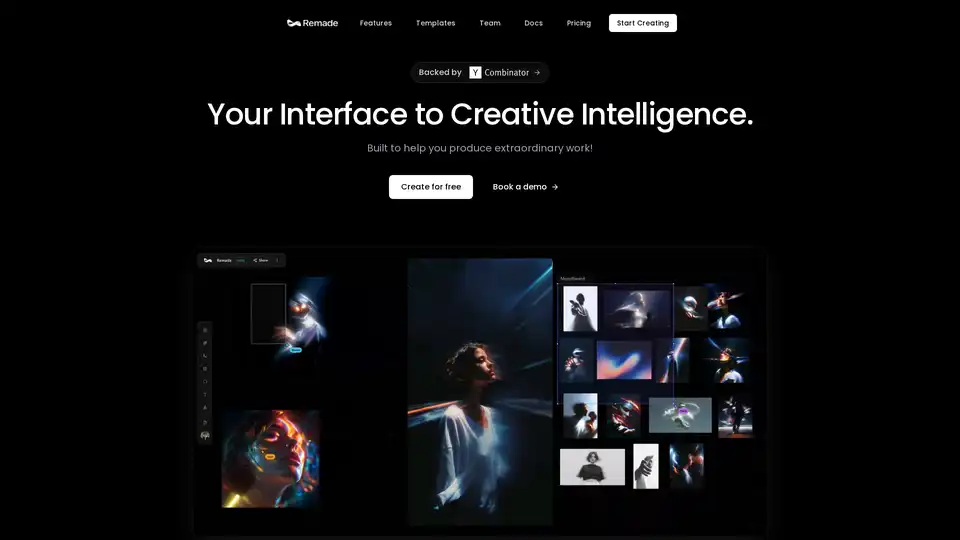This screenshot has width=960, height=540.
Task: Click the Start Creating button
Action: click(x=643, y=23)
